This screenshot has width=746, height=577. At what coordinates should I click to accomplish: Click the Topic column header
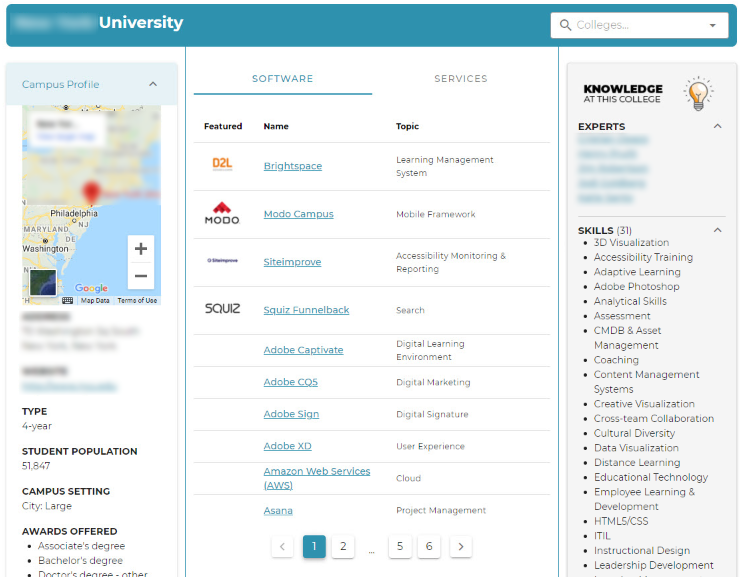(x=408, y=126)
